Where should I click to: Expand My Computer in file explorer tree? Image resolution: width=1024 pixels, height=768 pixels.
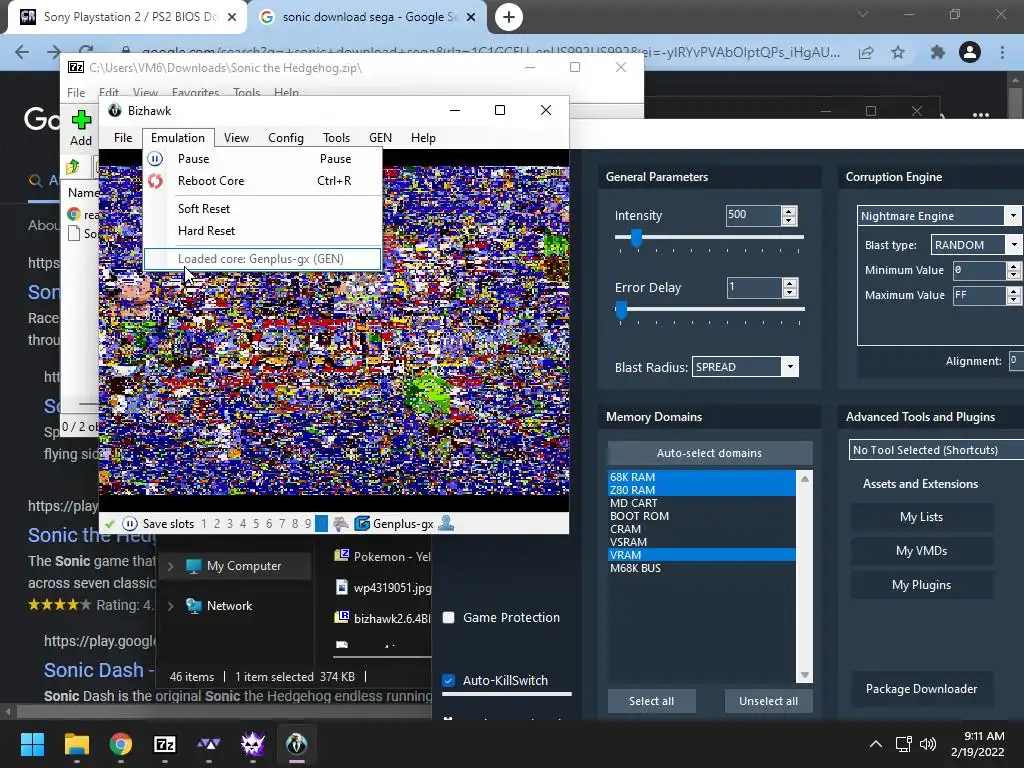click(x=170, y=566)
